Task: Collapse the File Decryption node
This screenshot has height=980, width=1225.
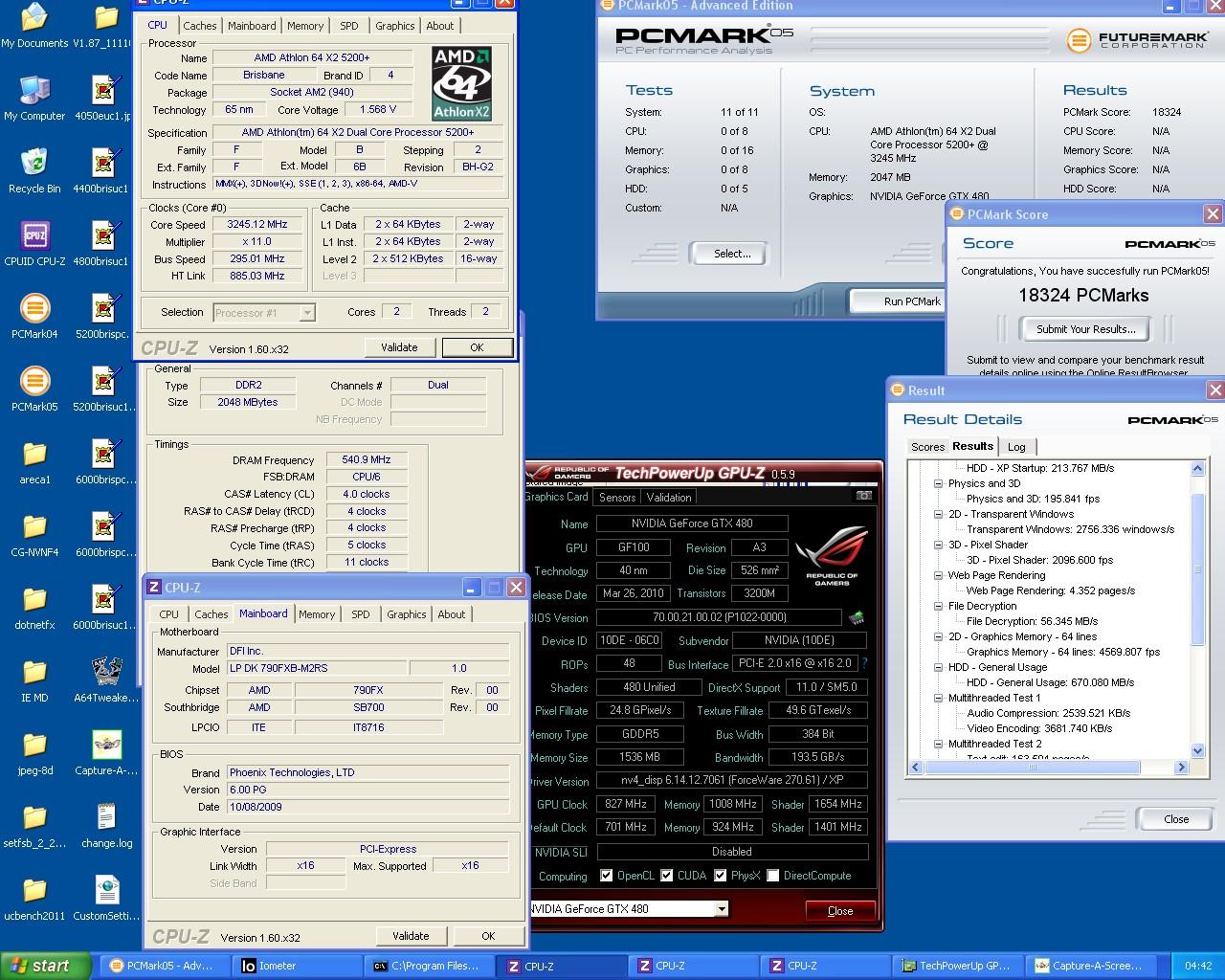Action: click(x=939, y=606)
